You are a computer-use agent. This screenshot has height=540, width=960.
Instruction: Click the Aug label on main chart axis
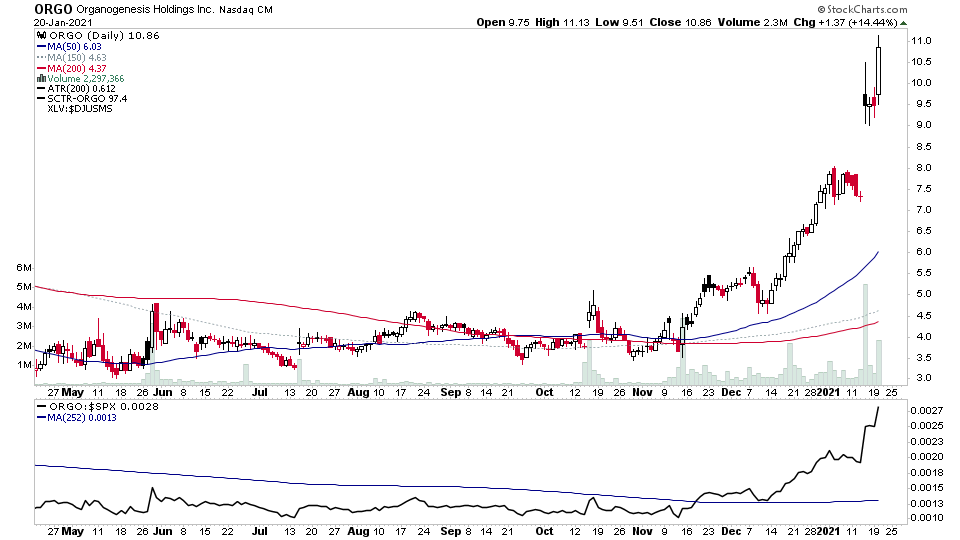pyautogui.click(x=358, y=392)
